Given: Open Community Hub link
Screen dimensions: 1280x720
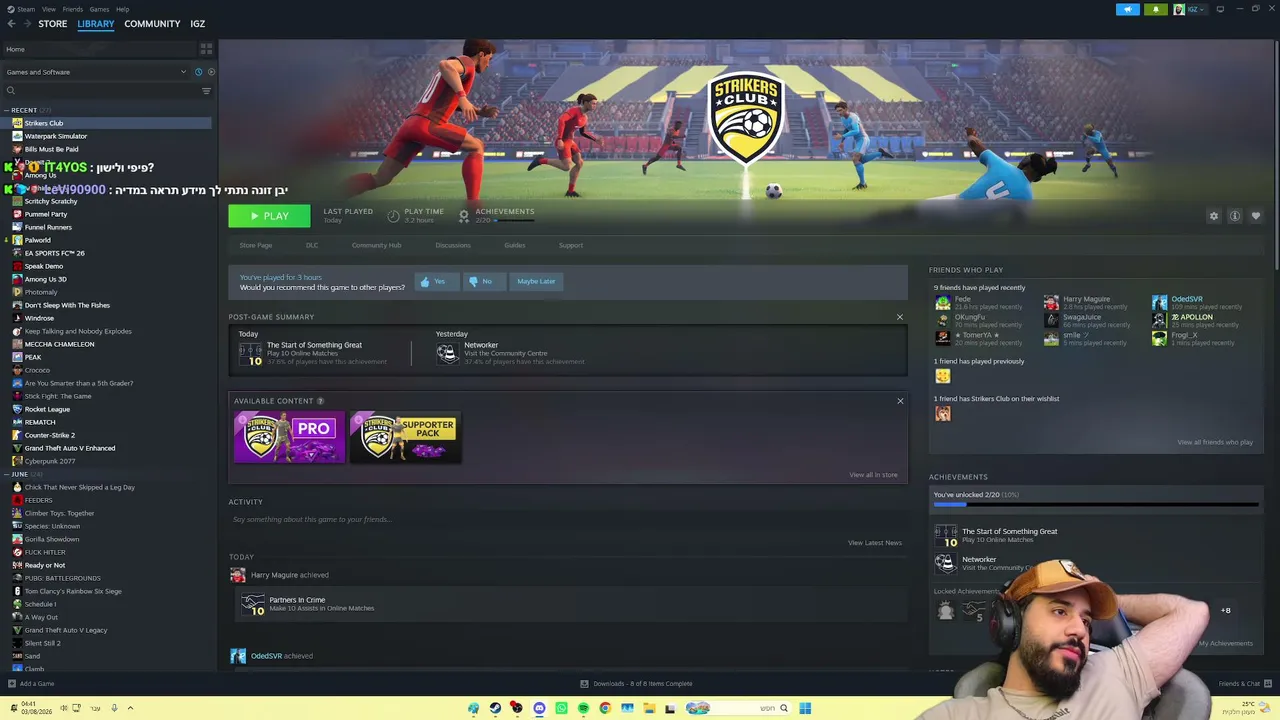Looking at the screenshot, I should point(376,245).
